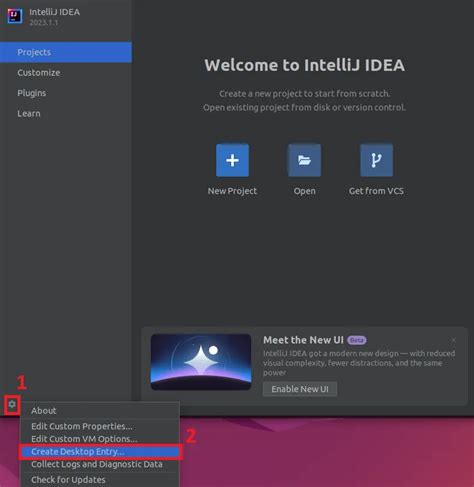This screenshot has width=474, height=487.
Task: Select Collect Logs and Diagnostic Data
Action: 100,464
